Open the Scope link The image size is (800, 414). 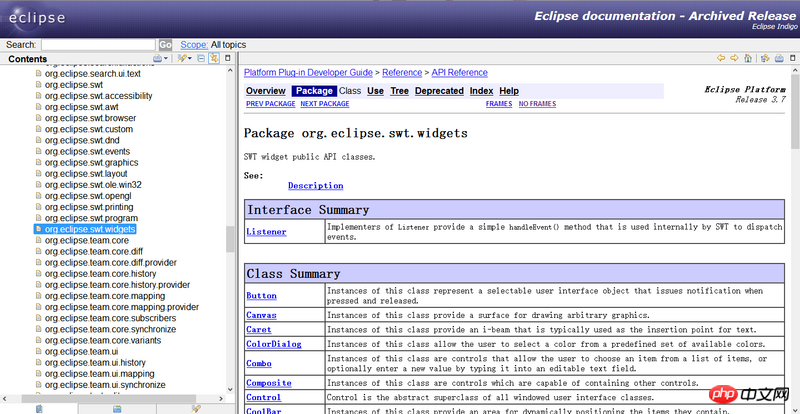194,45
